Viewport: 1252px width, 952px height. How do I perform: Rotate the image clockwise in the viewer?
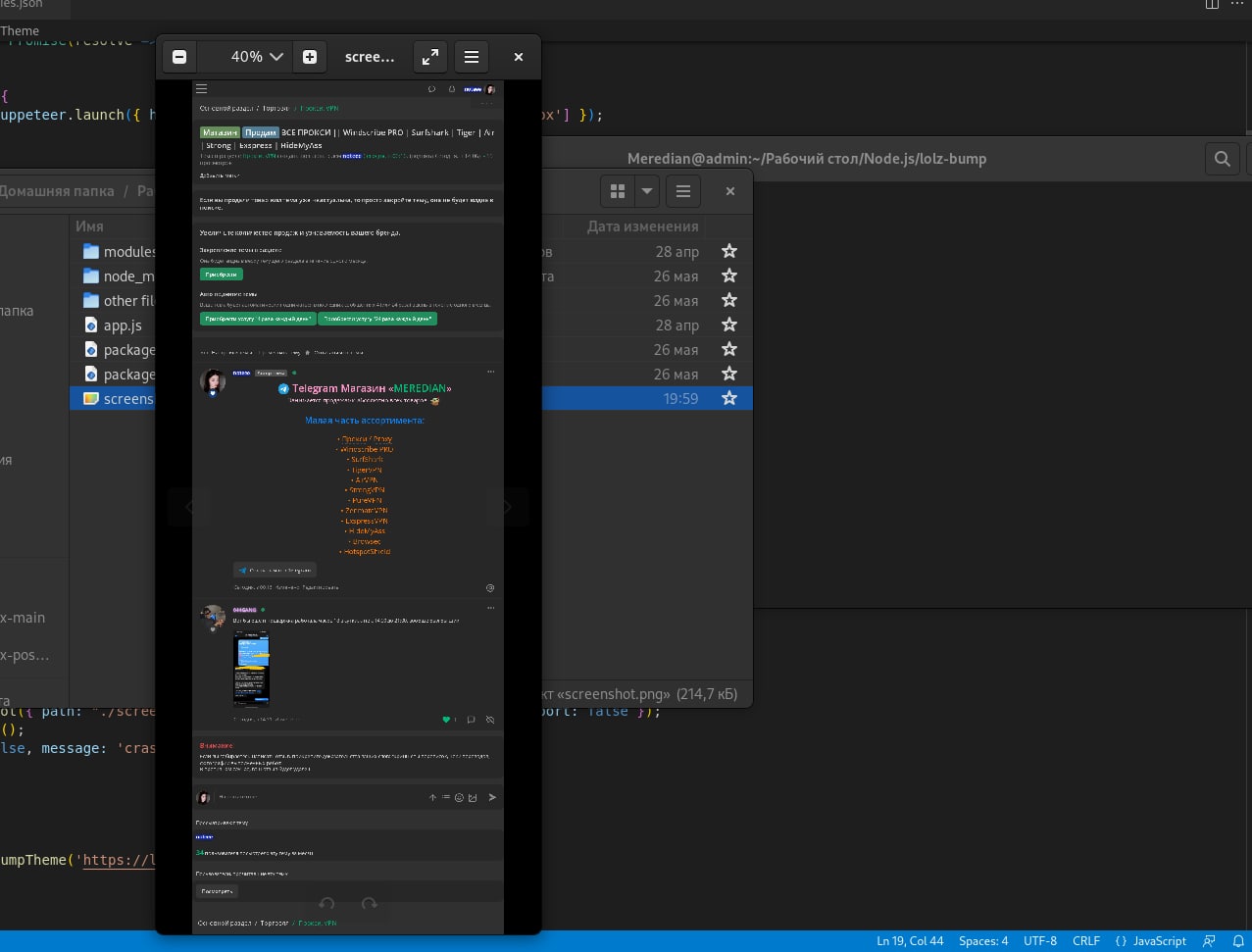[369, 903]
